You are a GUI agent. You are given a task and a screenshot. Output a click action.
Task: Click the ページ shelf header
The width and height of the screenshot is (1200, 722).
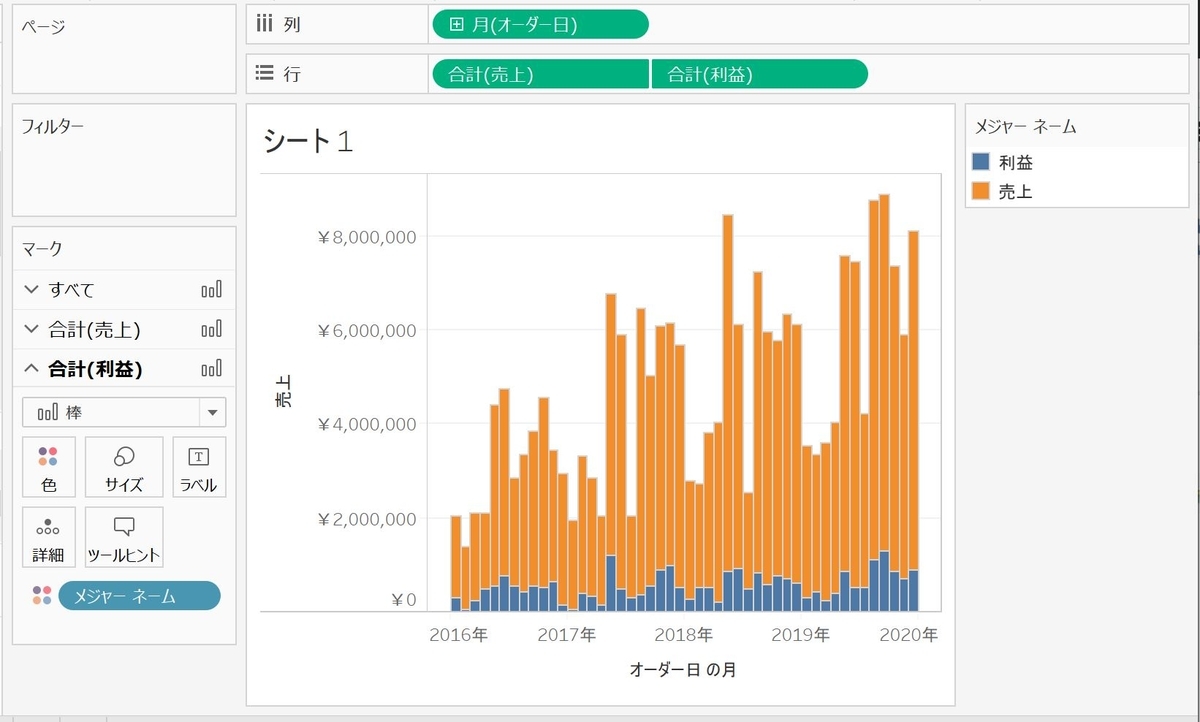(x=43, y=26)
